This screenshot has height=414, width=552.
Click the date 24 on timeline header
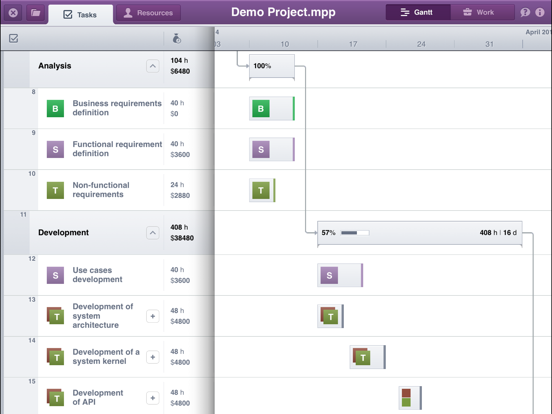coord(421,44)
